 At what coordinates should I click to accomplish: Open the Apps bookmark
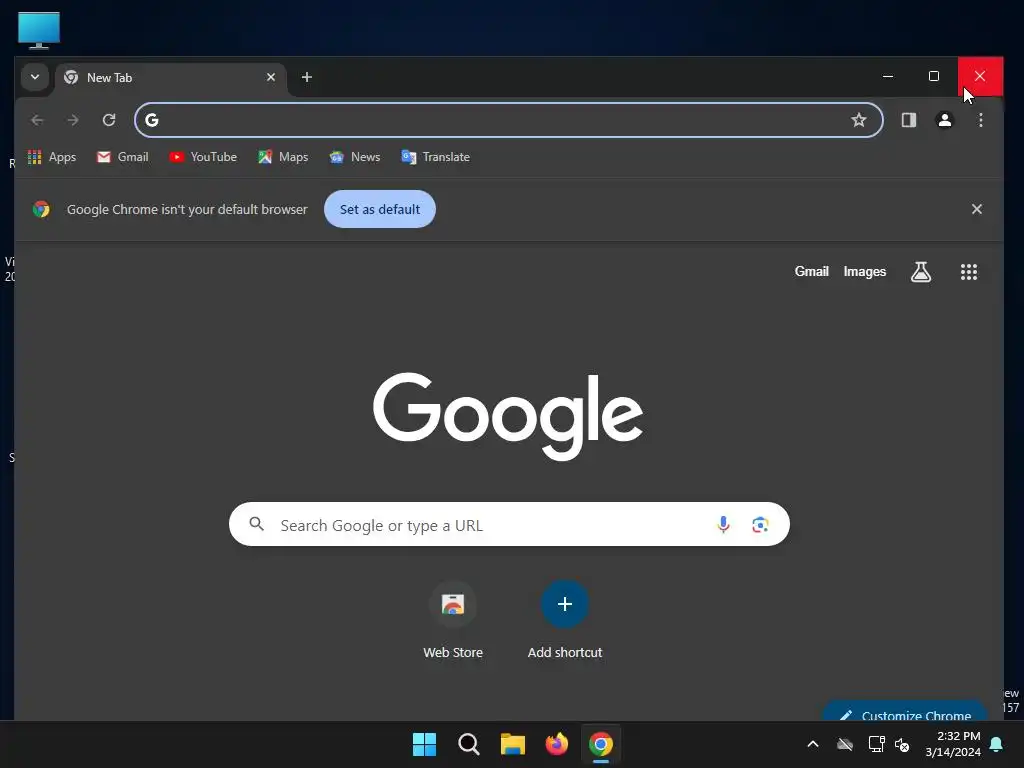point(52,157)
